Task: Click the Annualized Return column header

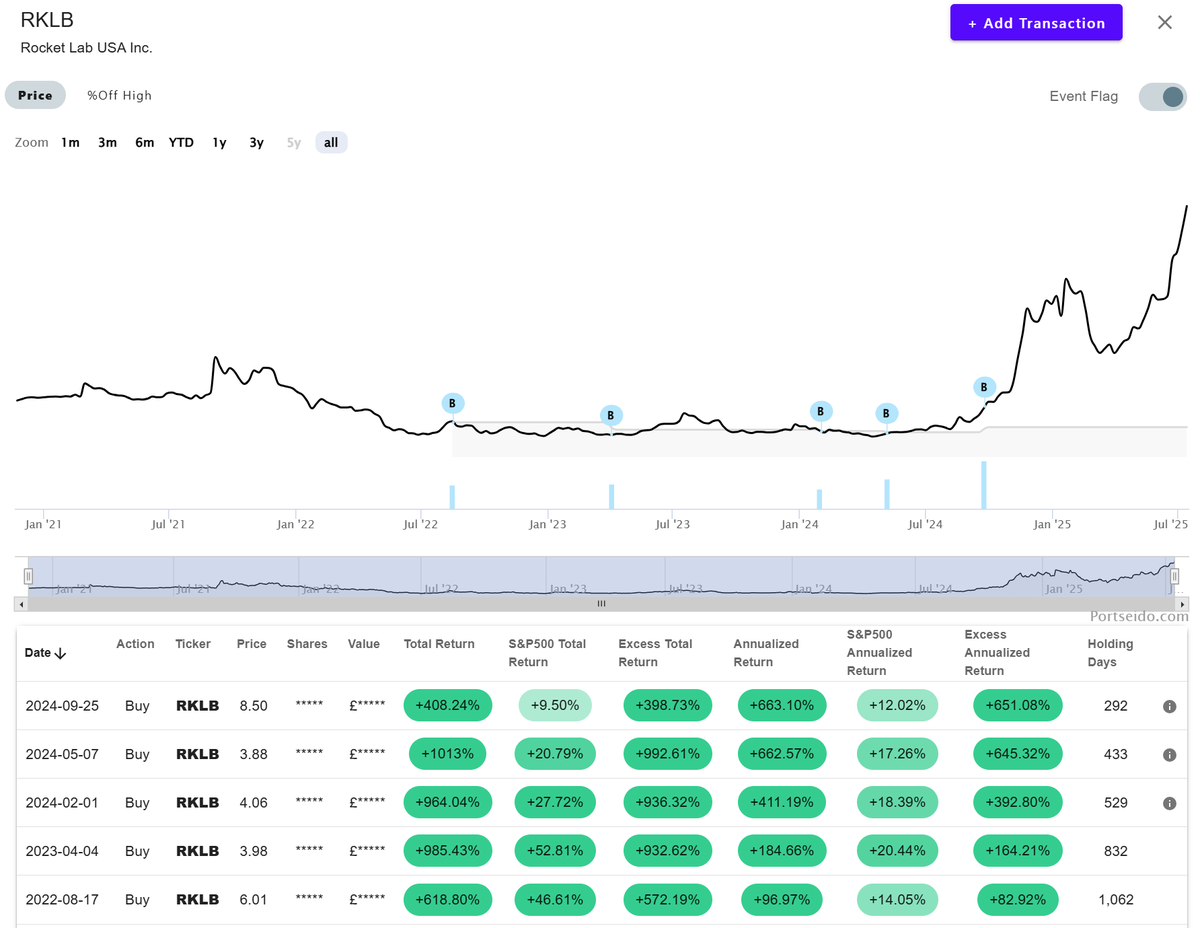Action: [767, 653]
